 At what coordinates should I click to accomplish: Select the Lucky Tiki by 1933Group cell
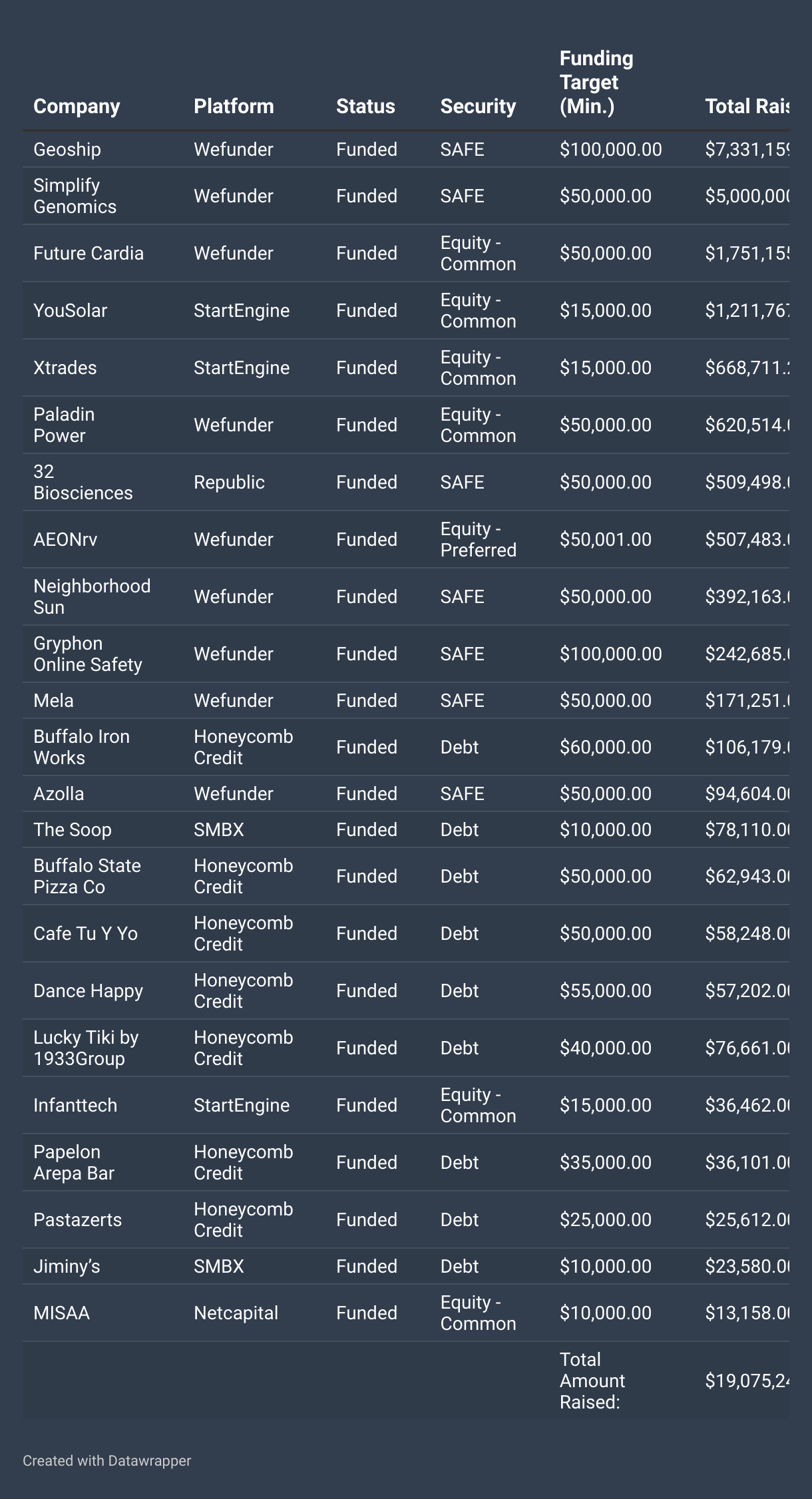pyautogui.click(x=86, y=1048)
